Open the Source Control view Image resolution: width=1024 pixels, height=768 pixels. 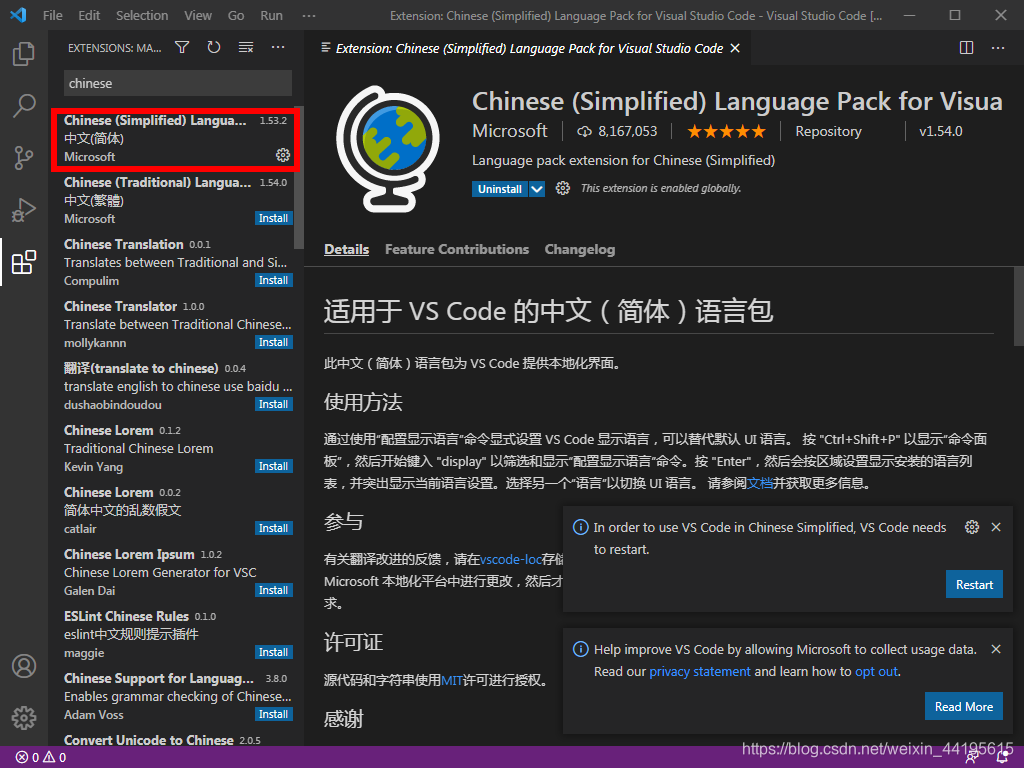24,158
